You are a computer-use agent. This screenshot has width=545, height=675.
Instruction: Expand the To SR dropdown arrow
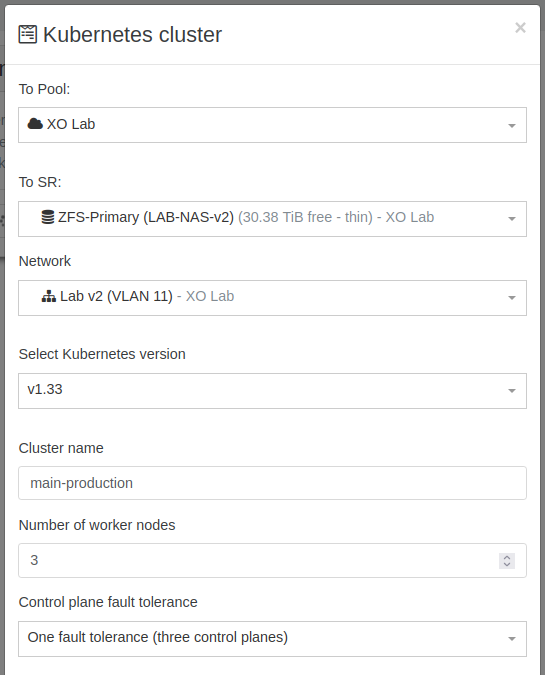click(x=511, y=219)
